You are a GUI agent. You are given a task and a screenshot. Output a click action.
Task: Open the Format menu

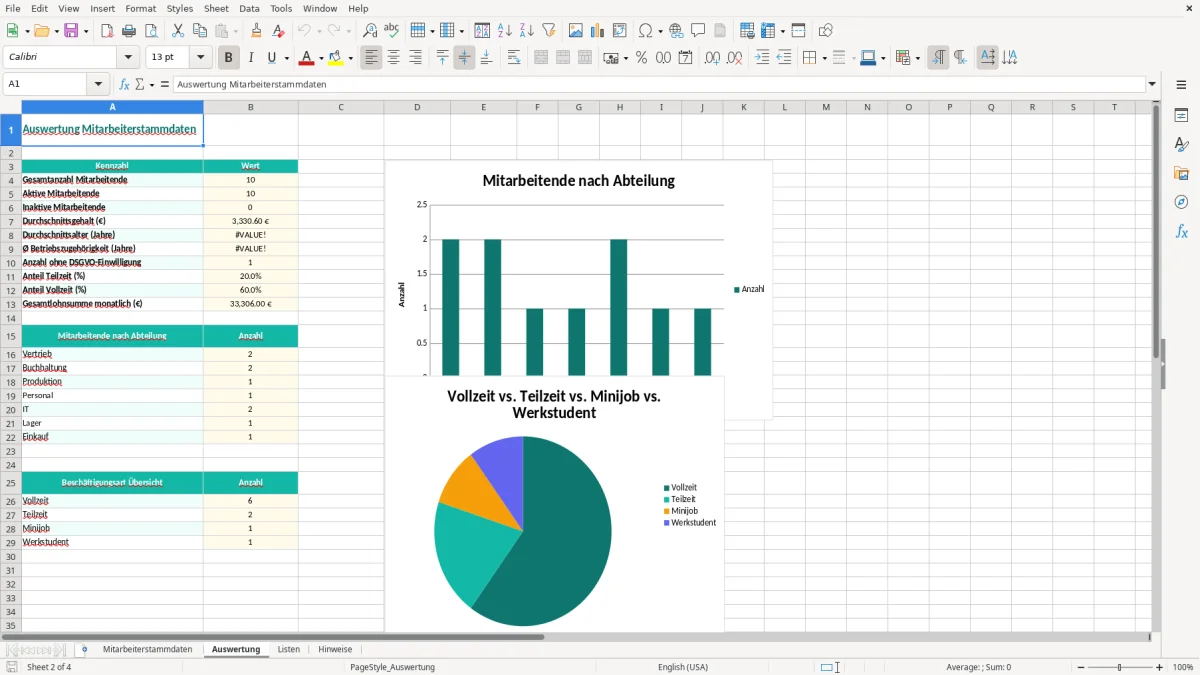click(x=141, y=8)
